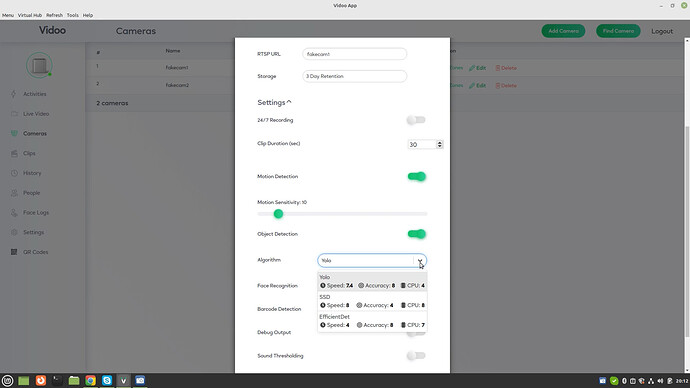The width and height of the screenshot is (690, 388).
Task: Launch Chrome from the taskbar
Action: click(x=91, y=381)
